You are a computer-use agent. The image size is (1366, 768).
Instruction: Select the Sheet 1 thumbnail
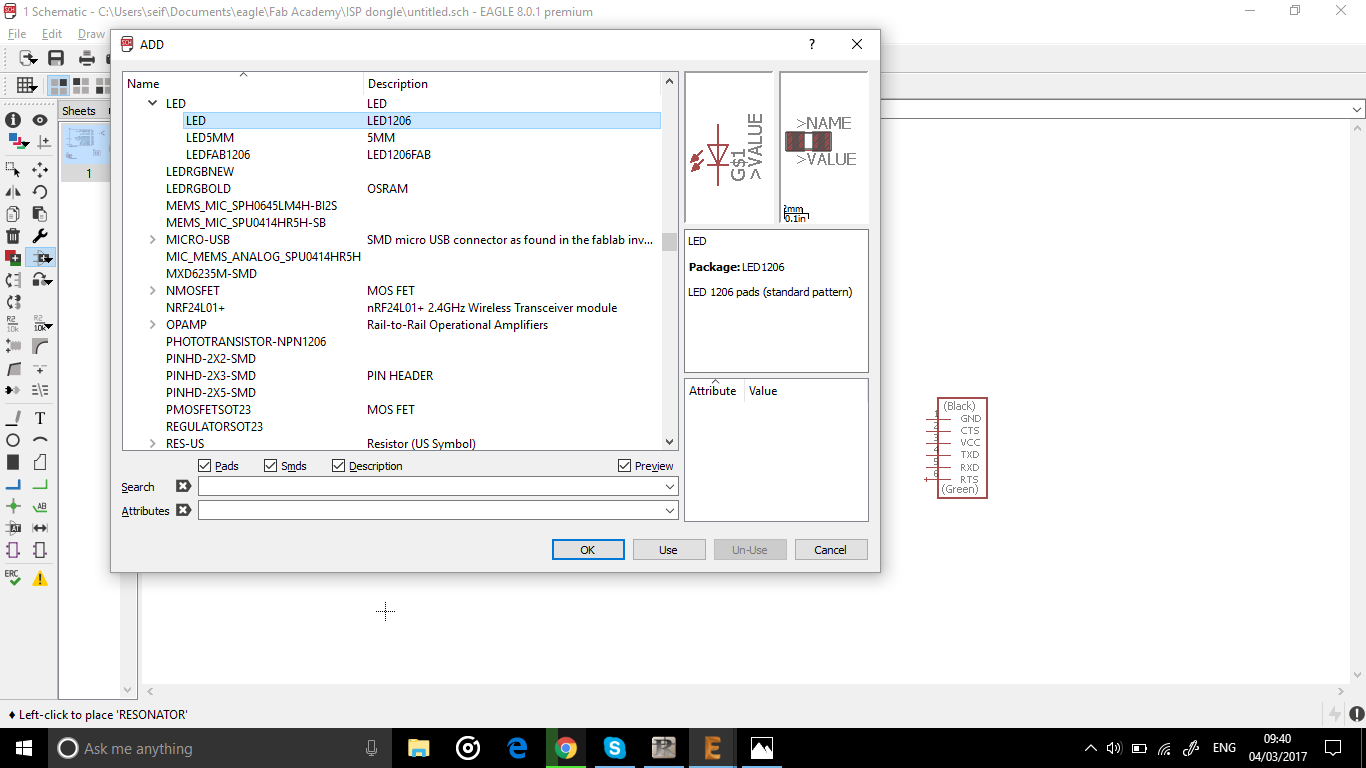[88, 145]
